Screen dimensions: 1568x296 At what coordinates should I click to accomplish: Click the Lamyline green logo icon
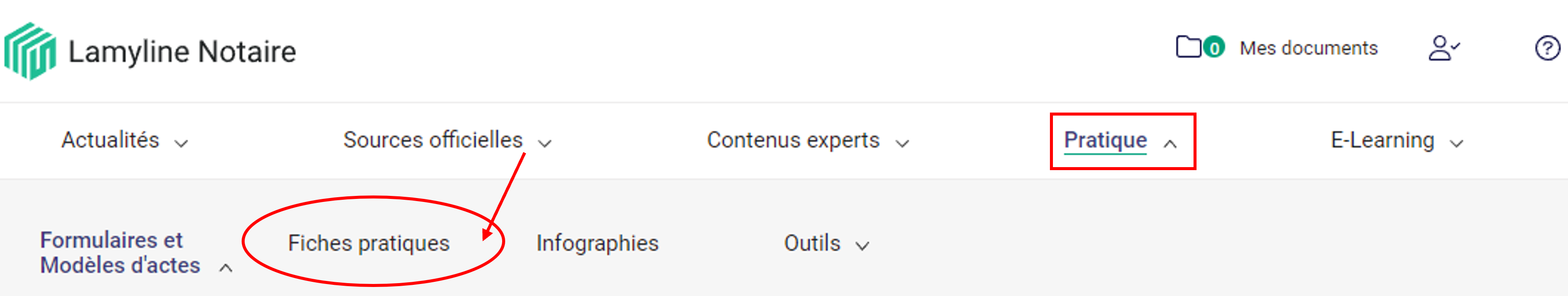coord(30,51)
